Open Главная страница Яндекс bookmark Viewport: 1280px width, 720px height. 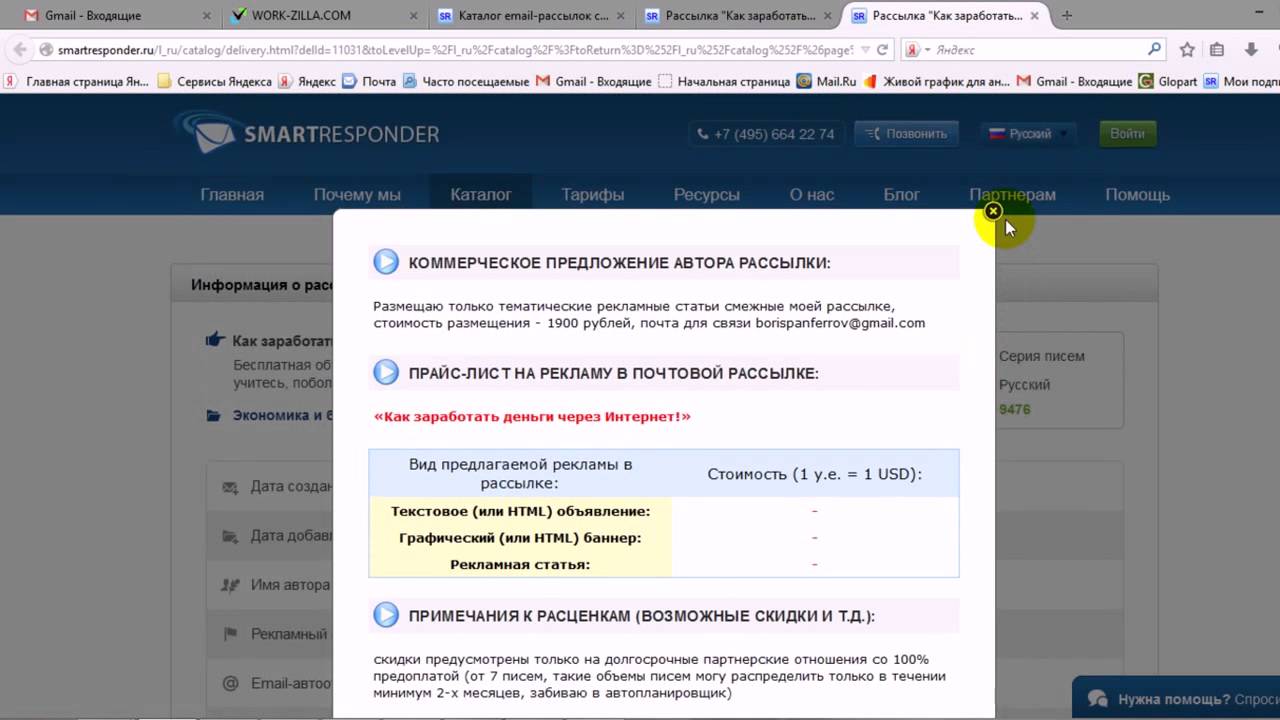78,82
